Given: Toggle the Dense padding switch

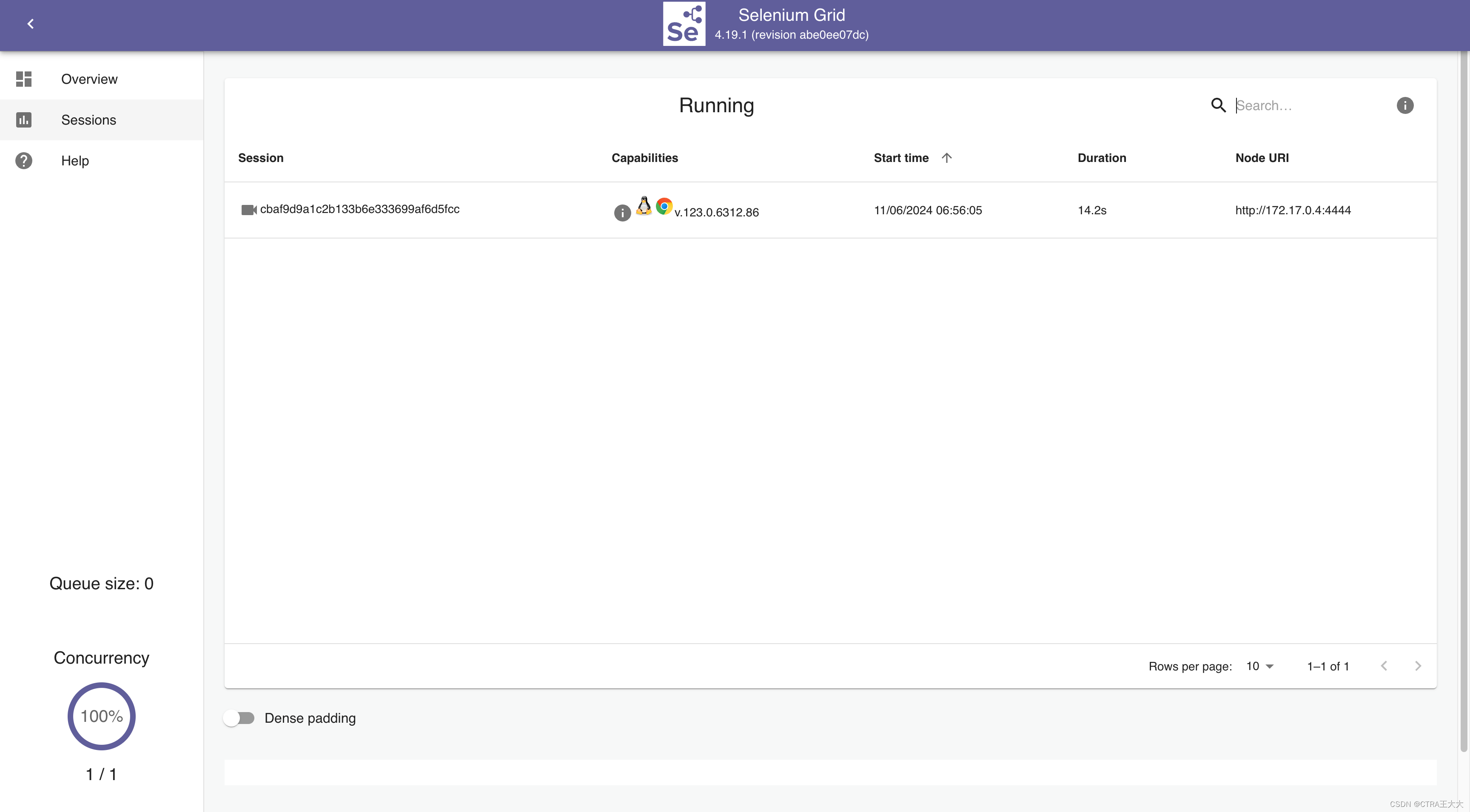Looking at the screenshot, I should pyautogui.click(x=239, y=718).
